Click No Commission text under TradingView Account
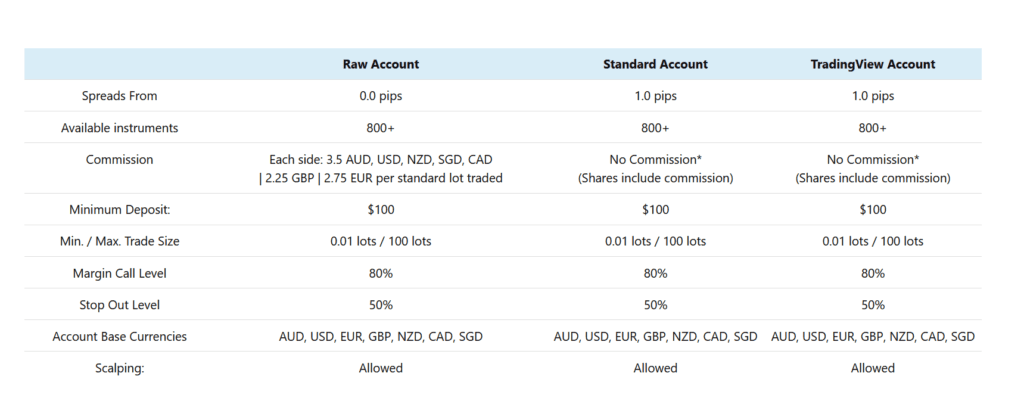Image resolution: width=1024 pixels, height=404 pixels. click(x=873, y=159)
